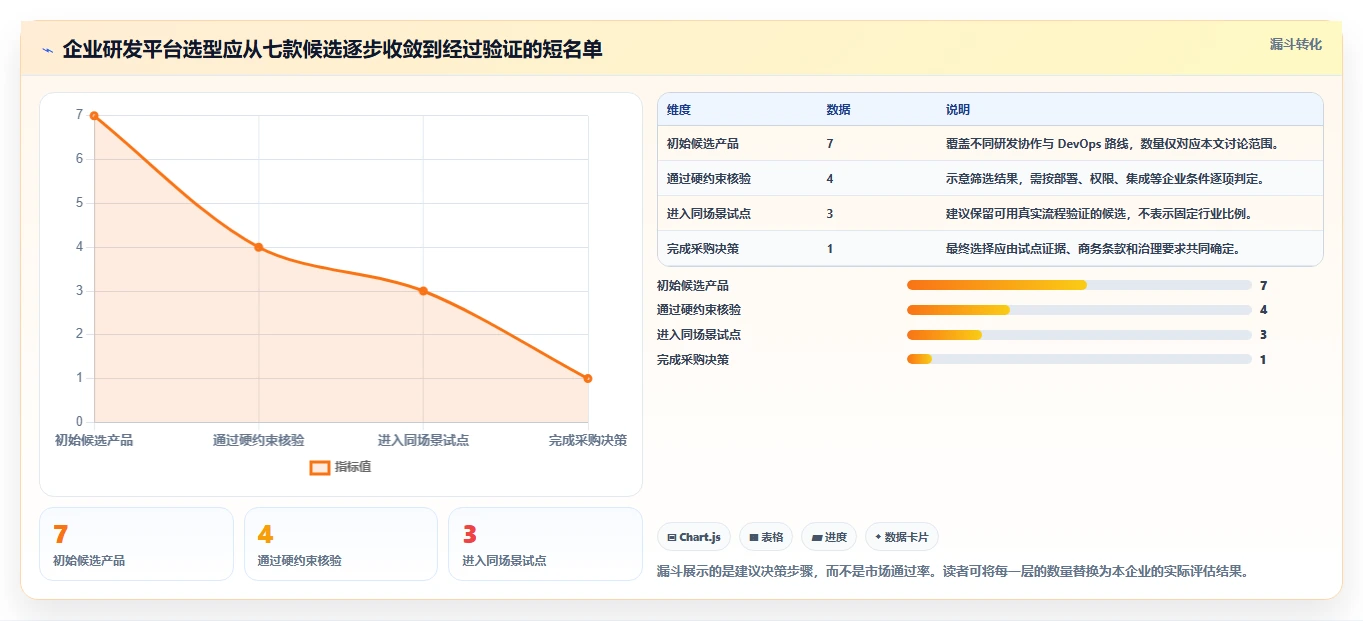The height and width of the screenshot is (621, 1363).
Task: Click the chart point for 初始候选产品
Action: coord(94,115)
